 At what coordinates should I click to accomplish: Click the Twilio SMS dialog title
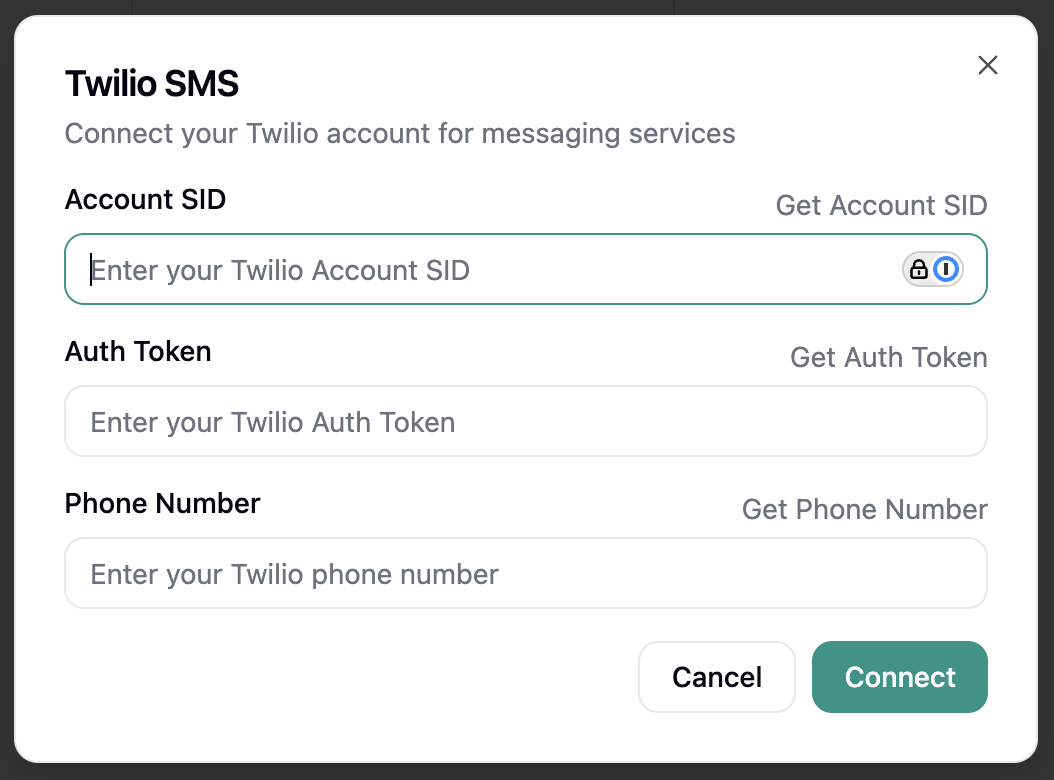[x=151, y=84]
